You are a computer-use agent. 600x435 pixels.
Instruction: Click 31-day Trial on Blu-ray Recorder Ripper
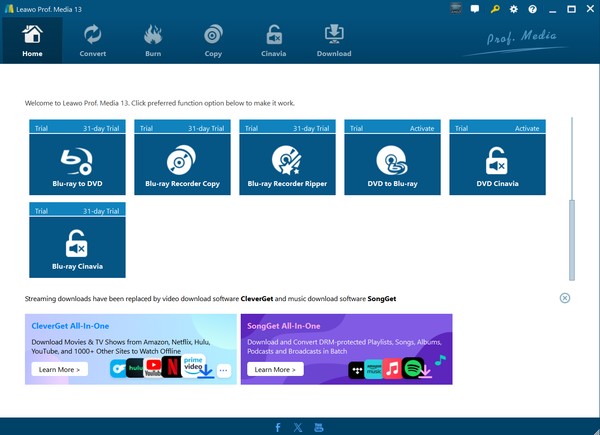point(311,129)
